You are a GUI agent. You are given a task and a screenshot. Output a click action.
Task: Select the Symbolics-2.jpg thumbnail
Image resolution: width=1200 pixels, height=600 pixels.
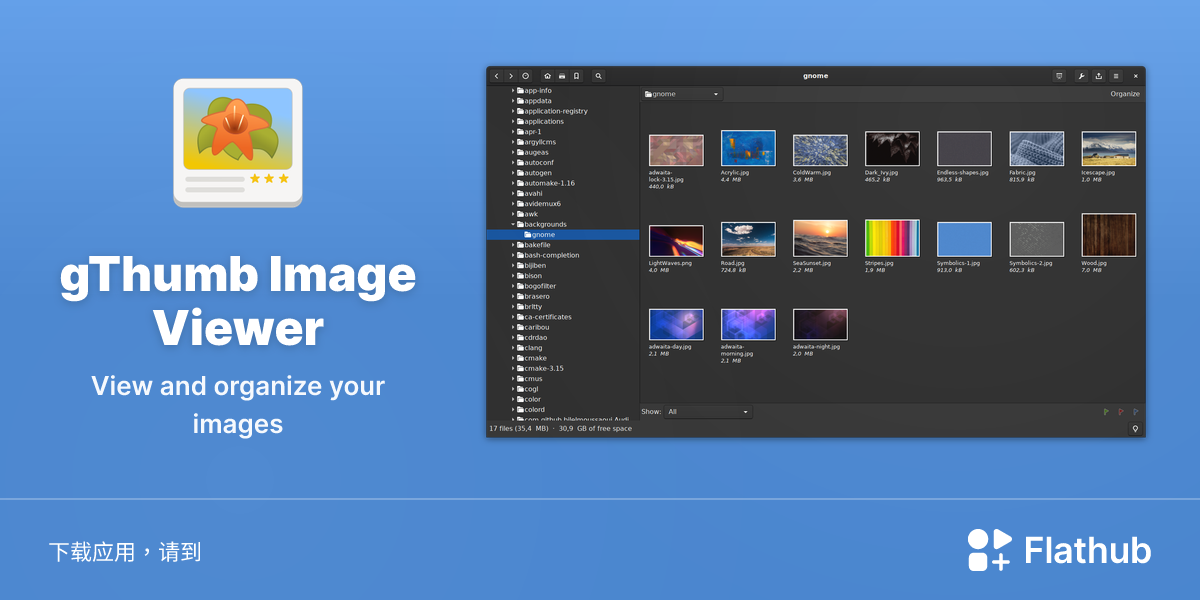tap(1036, 240)
